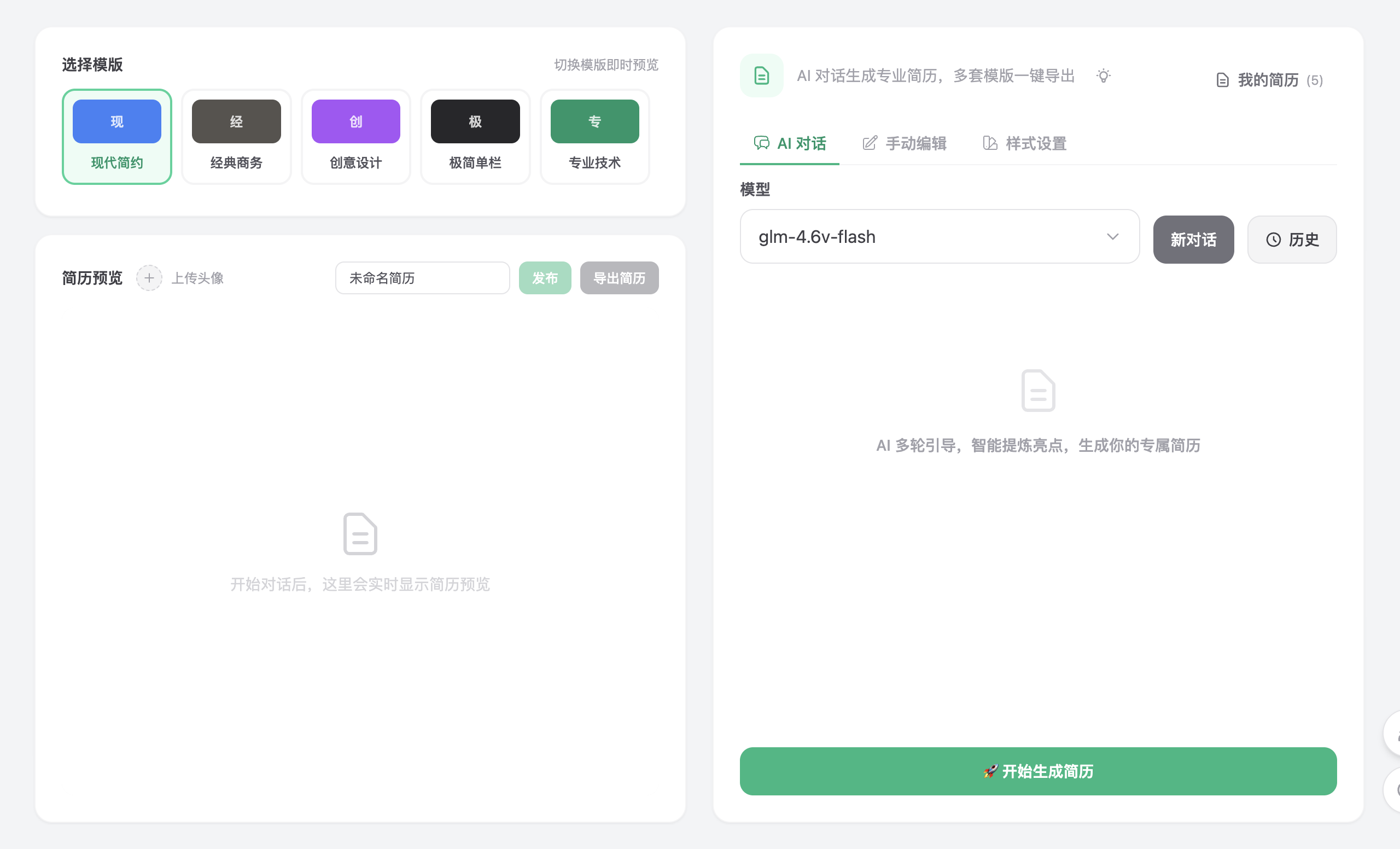The height and width of the screenshot is (849, 1400).
Task: Select the 现代简约 template card
Action: point(116,136)
